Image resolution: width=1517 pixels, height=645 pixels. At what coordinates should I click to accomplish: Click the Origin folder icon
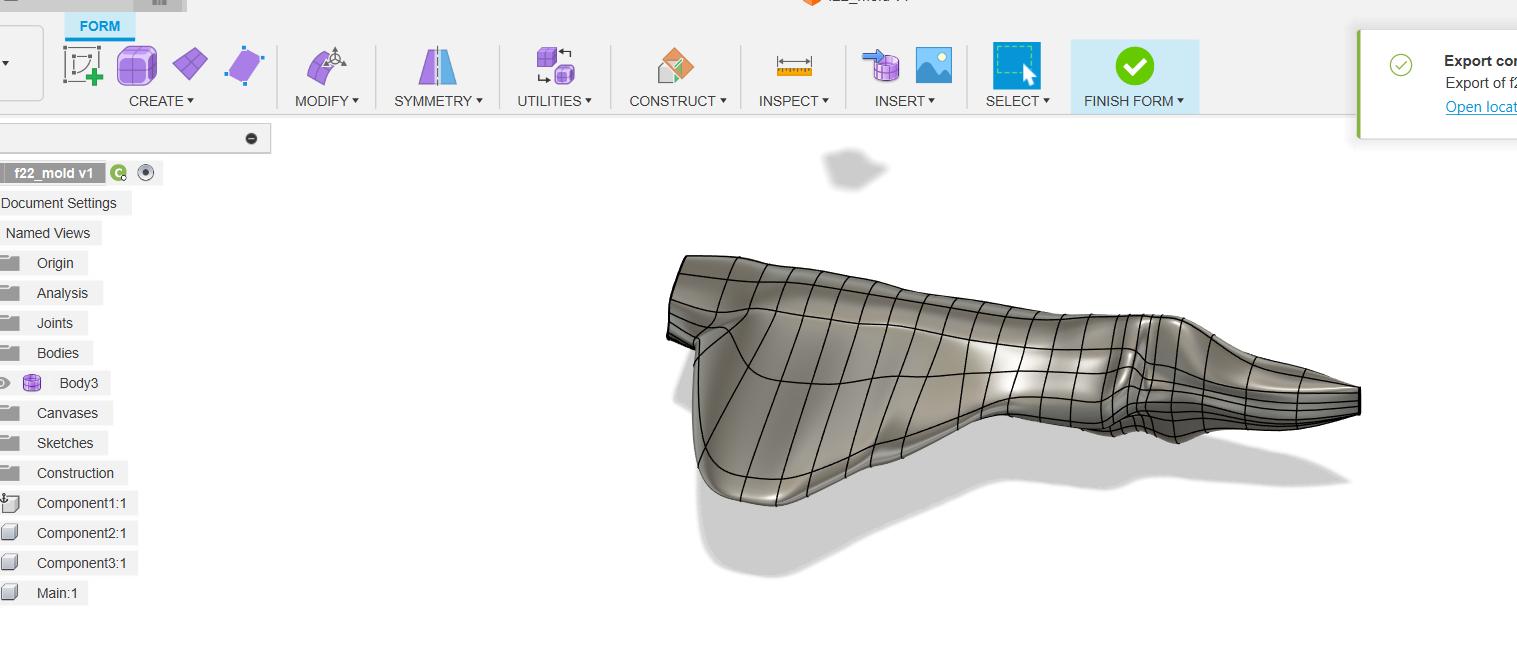(x=10, y=263)
